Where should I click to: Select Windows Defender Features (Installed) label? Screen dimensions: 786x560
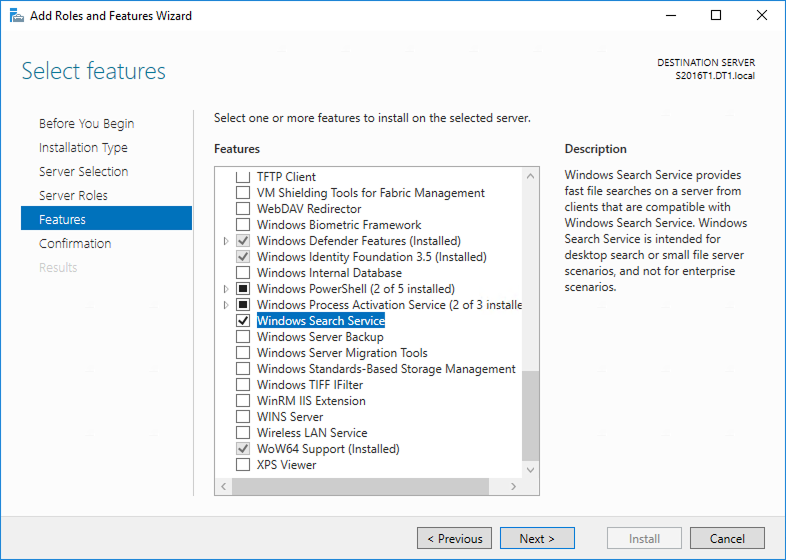[359, 241]
